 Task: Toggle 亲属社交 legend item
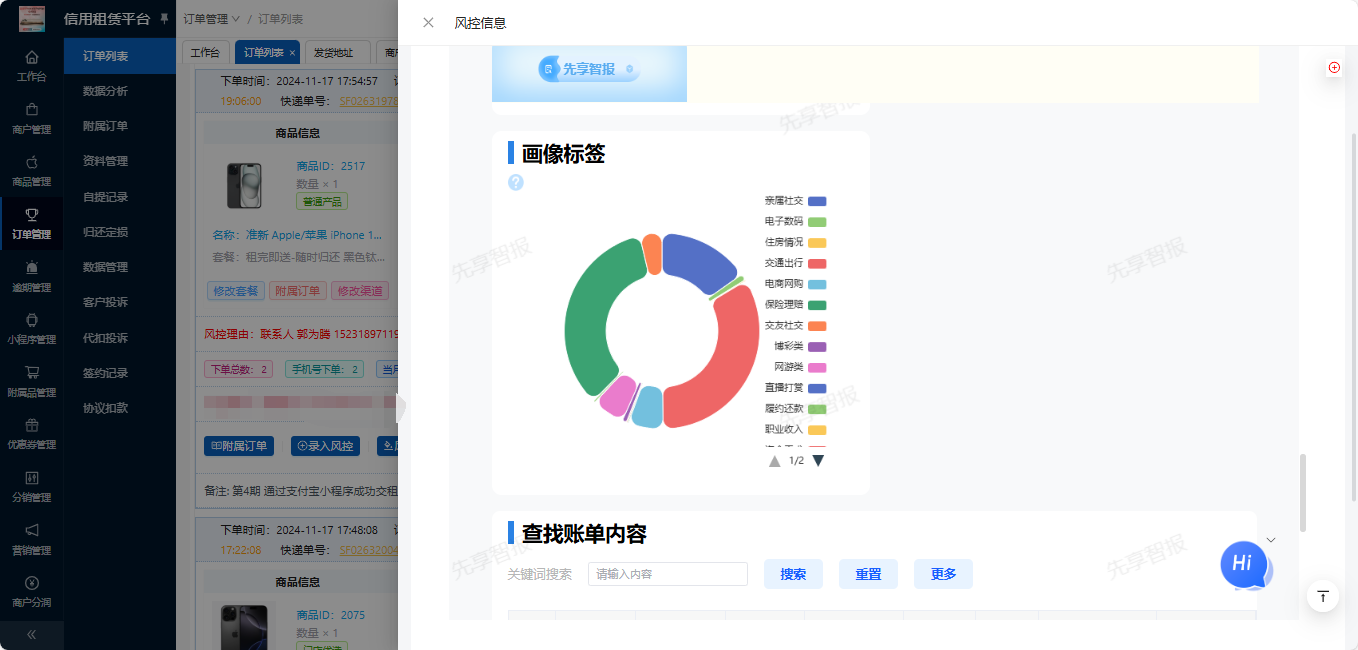point(795,201)
